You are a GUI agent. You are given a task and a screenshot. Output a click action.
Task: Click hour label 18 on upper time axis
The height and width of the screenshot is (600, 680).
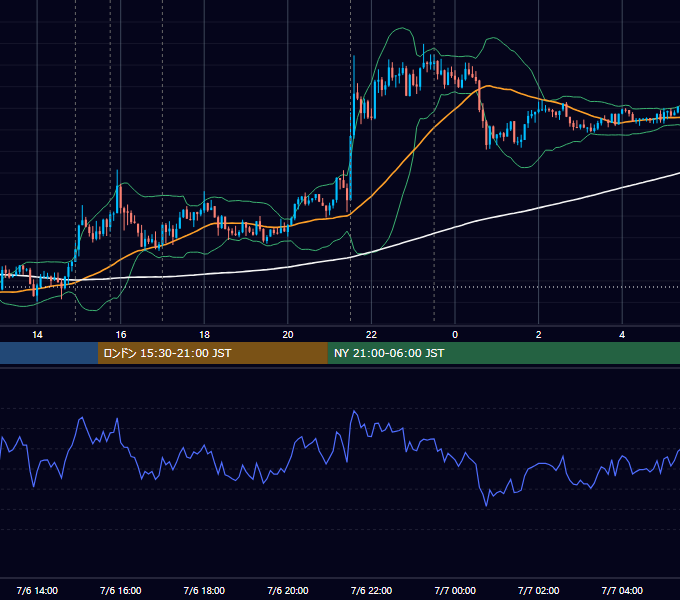[x=204, y=335]
